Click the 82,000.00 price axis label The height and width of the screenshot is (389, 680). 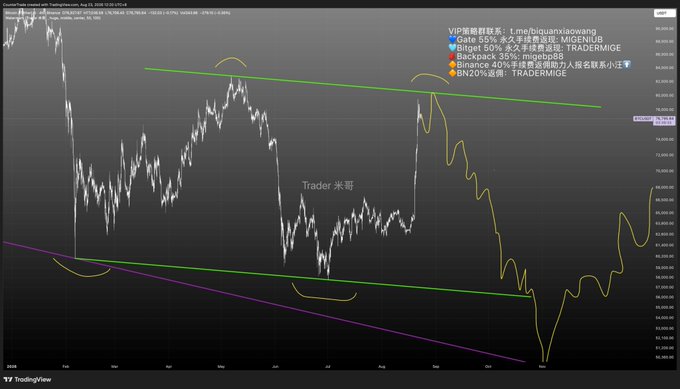click(x=665, y=81)
